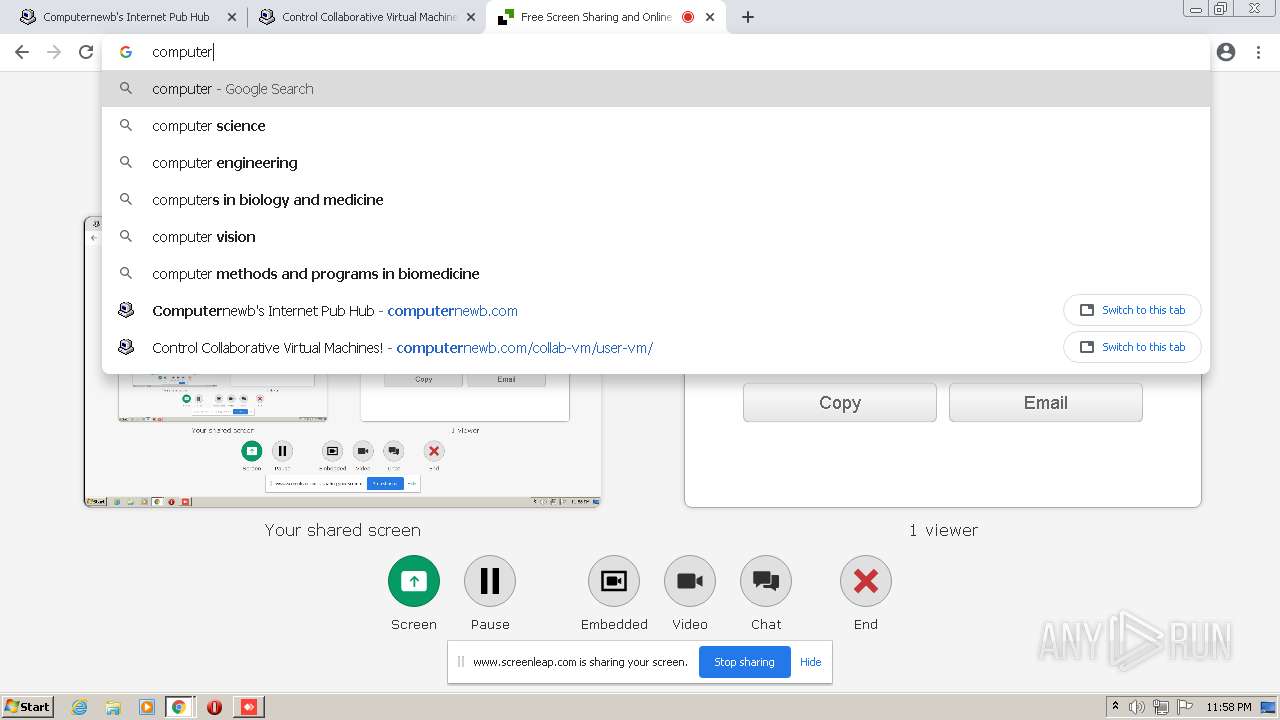The image size is (1280, 720).
Task: Pick 'computer methods and programs in biomedicine'
Action: point(656,274)
